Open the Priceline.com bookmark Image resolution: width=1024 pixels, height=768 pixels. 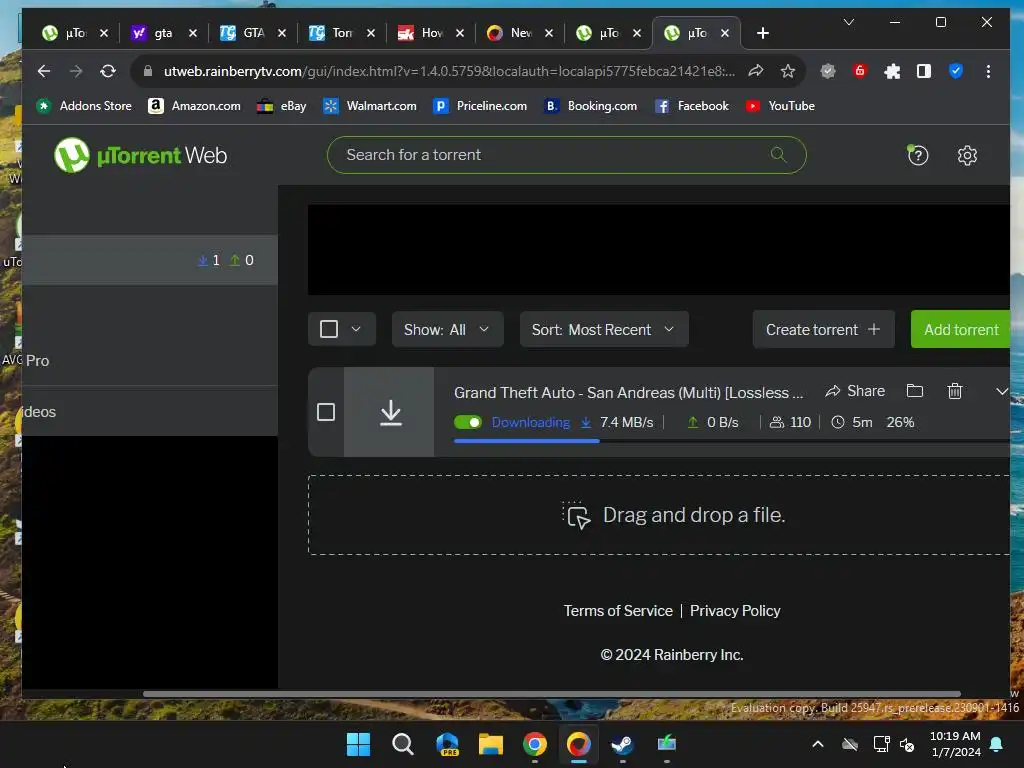click(x=480, y=106)
